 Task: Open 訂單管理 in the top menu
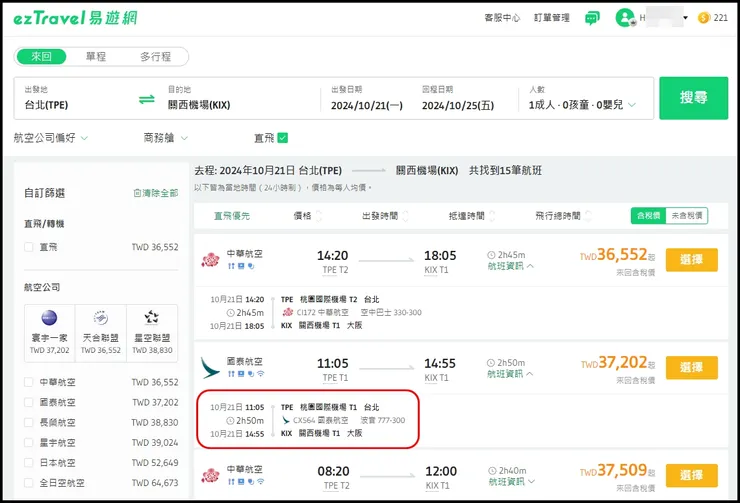(x=552, y=18)
